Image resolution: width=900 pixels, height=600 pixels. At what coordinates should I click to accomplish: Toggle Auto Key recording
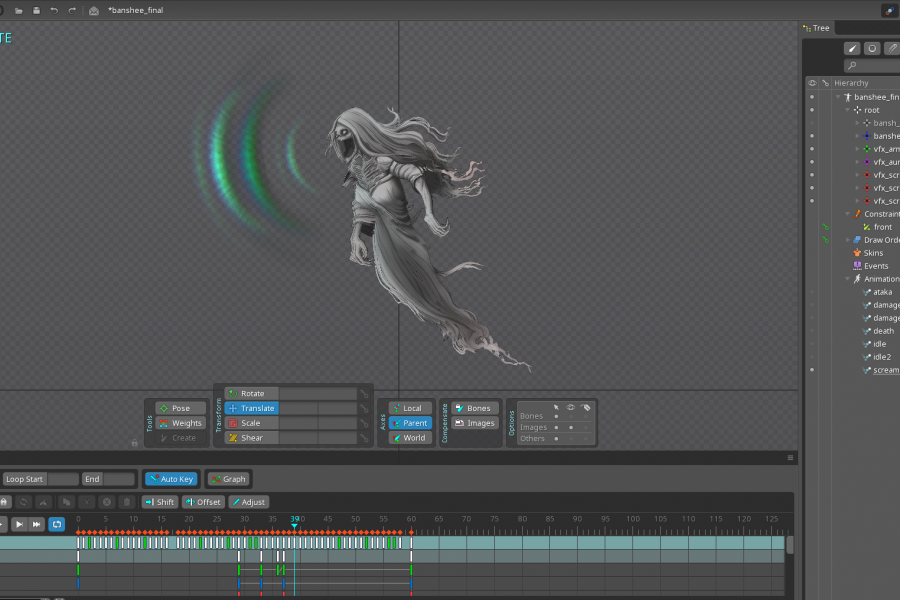point(170,479)
